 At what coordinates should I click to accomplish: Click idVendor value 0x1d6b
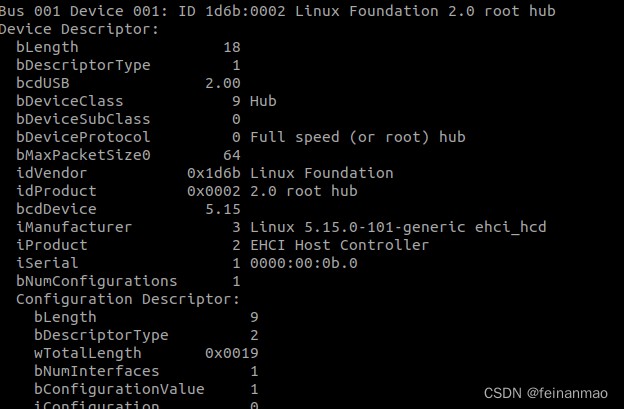point(214,173)
